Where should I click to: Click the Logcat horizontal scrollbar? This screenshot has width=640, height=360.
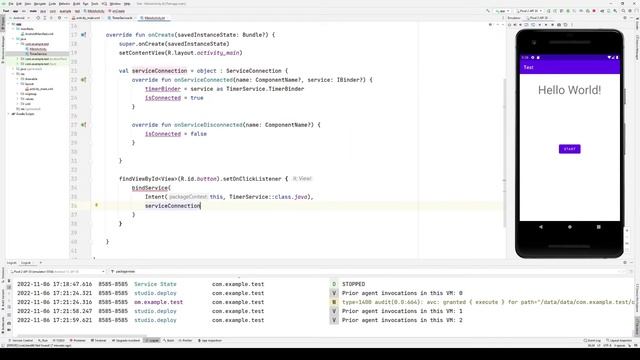[x=82, y=336]
